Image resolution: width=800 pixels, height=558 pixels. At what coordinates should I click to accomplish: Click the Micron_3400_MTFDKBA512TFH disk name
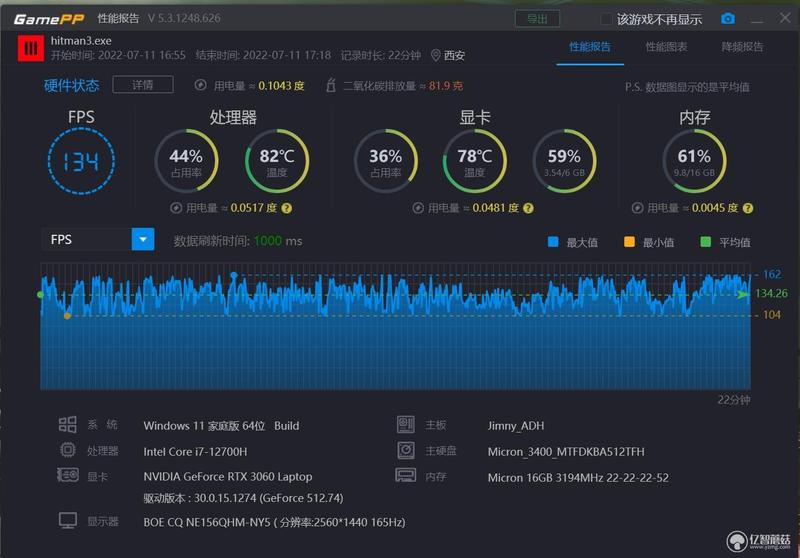click(566, 452)
